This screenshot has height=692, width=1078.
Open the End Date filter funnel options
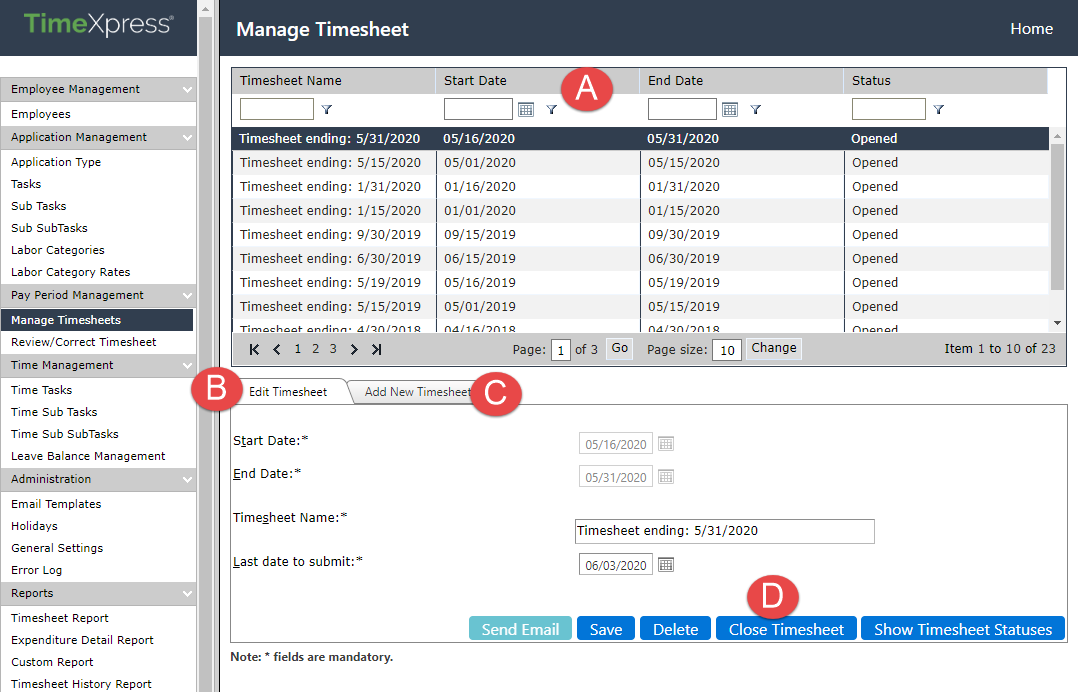click(x=753, y=109)
